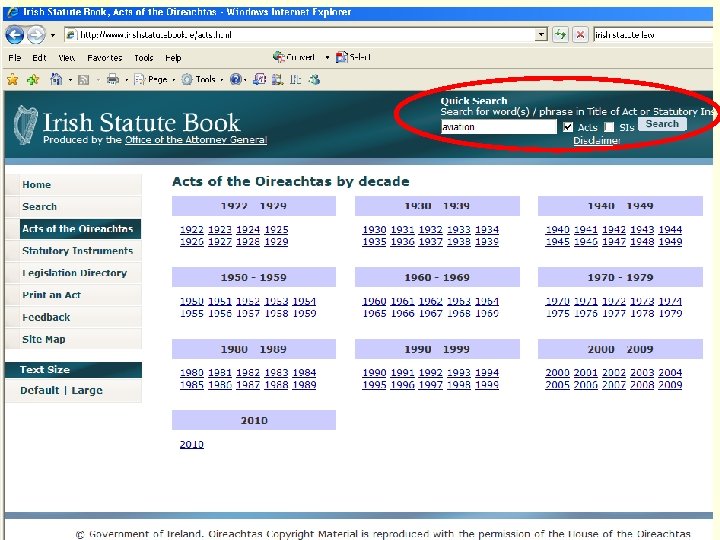Open the 1996 acts link
This screenshot has height=540, width=720.
click(x=402, y=385)
